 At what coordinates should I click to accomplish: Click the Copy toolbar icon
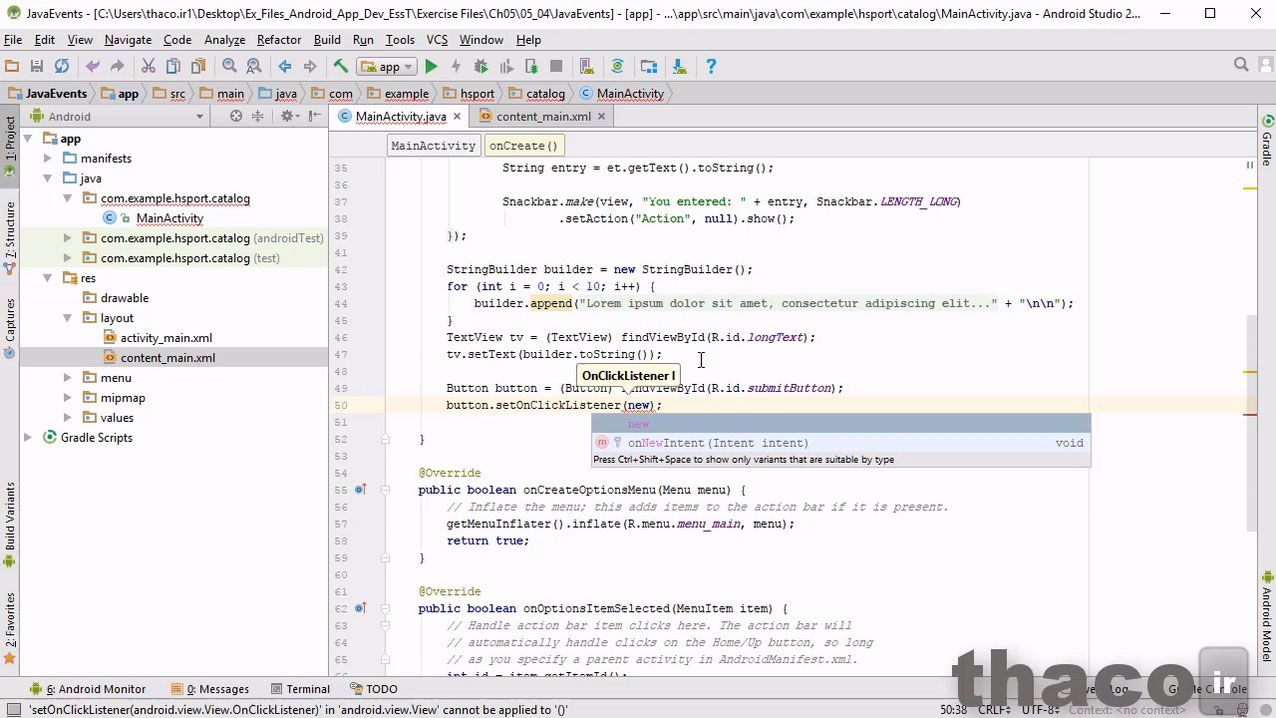click(x=173, y=66)
